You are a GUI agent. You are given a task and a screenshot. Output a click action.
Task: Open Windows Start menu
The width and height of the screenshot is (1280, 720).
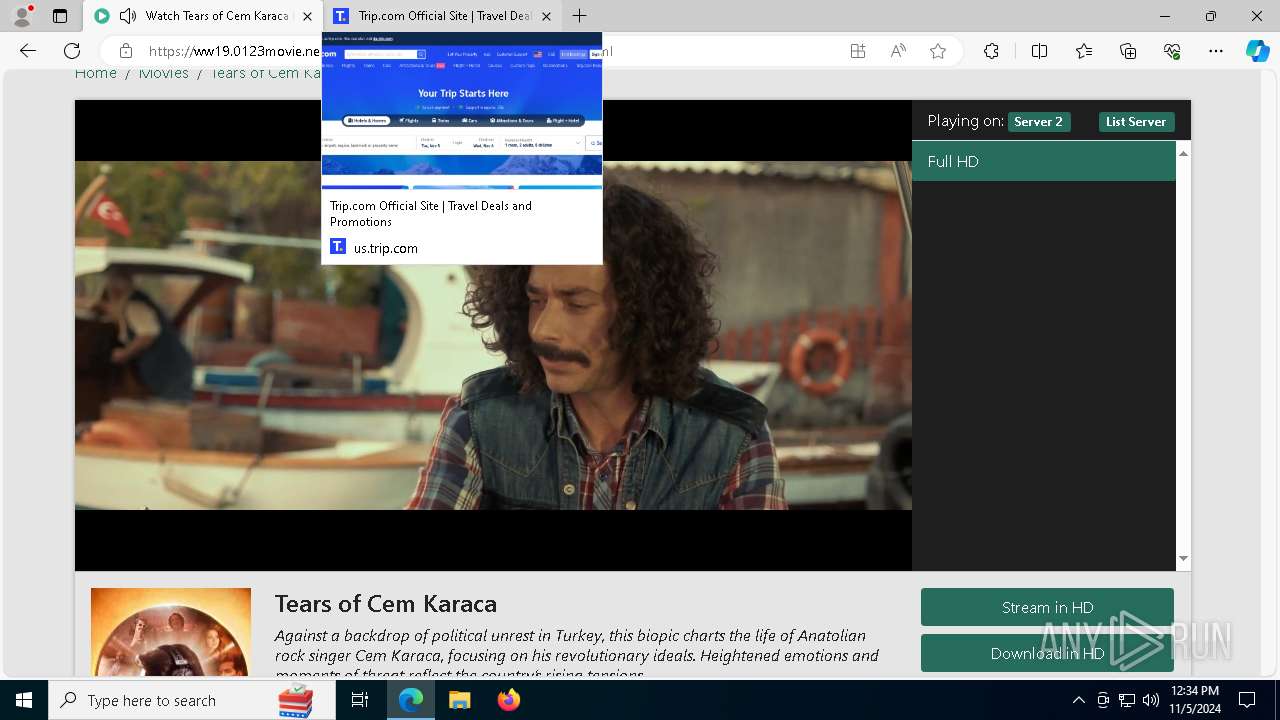[24, 700]
